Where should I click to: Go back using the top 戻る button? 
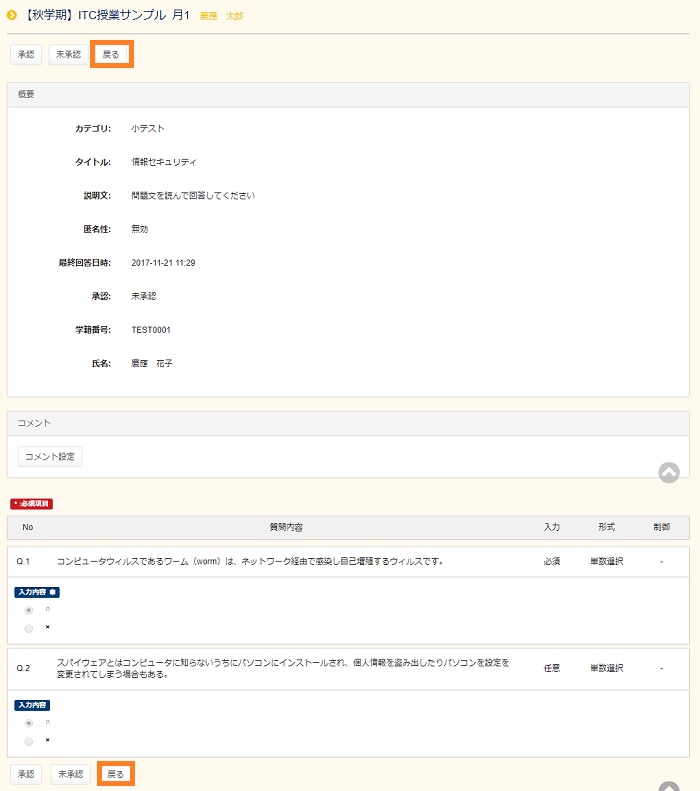pyautogui.click(x=111, y=54)
